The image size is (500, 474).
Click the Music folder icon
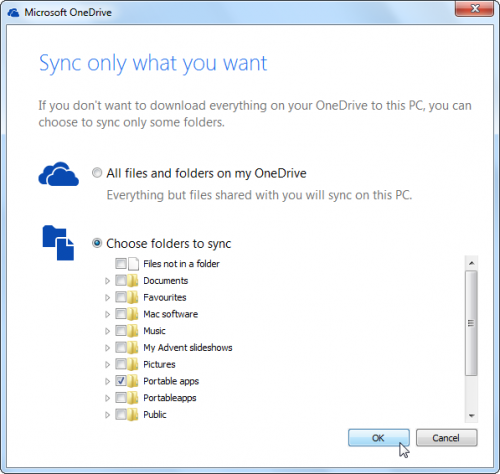click(133, 331)
